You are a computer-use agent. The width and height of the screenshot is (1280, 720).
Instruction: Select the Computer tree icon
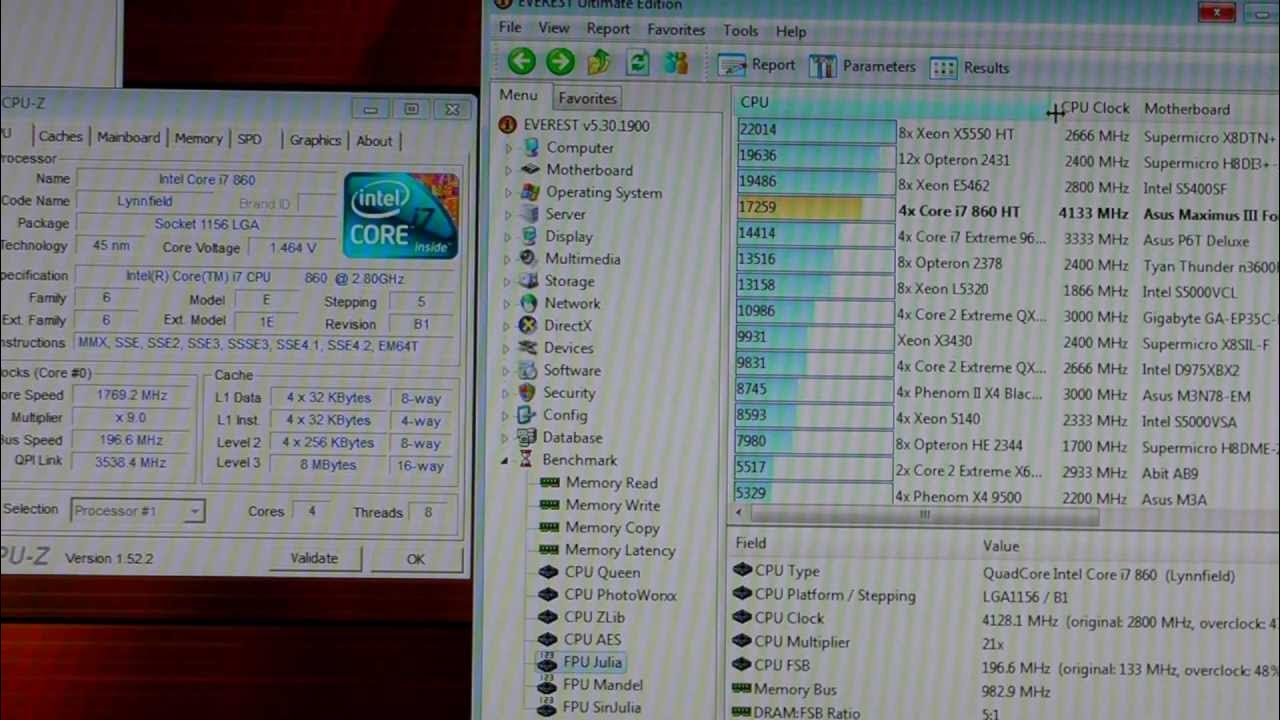[x=530, y=148]
